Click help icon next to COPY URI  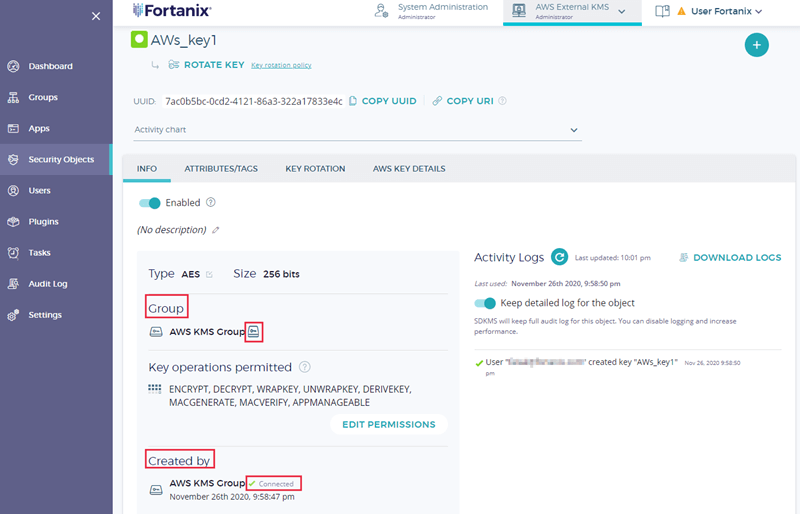(x=503, y=101)
